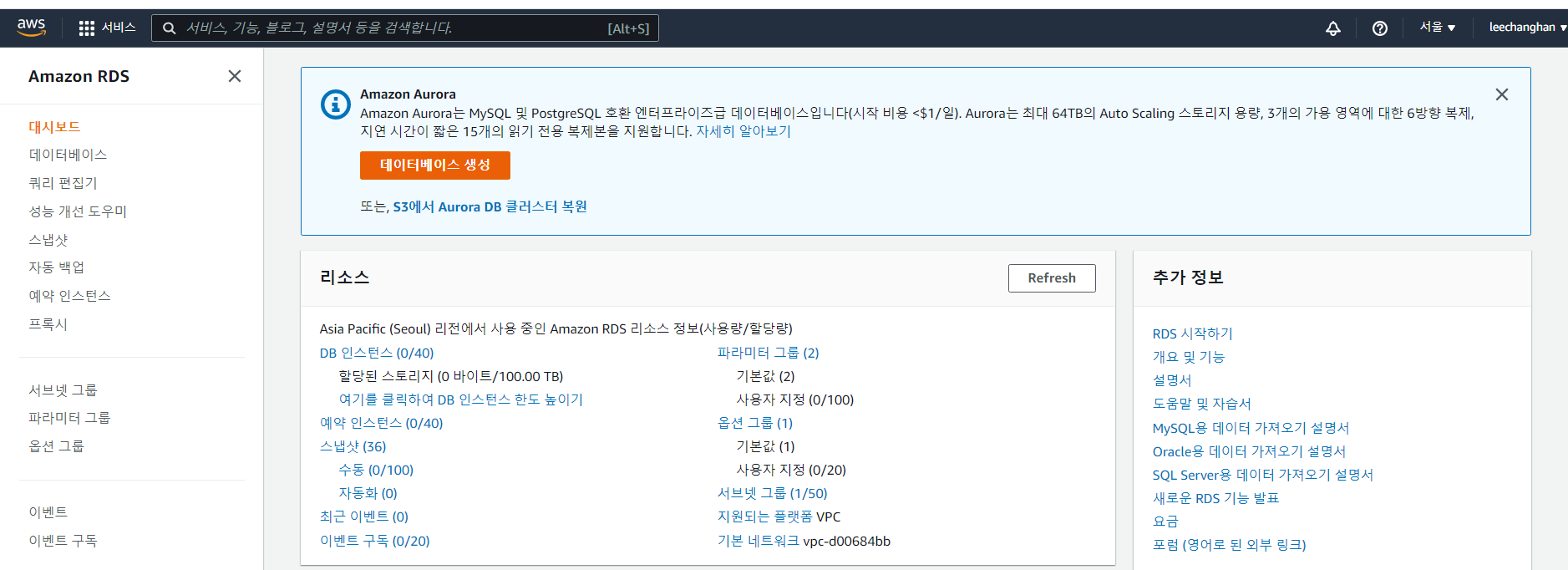Click 사용자 지정 (0/20) text

[x=791, y=470]
